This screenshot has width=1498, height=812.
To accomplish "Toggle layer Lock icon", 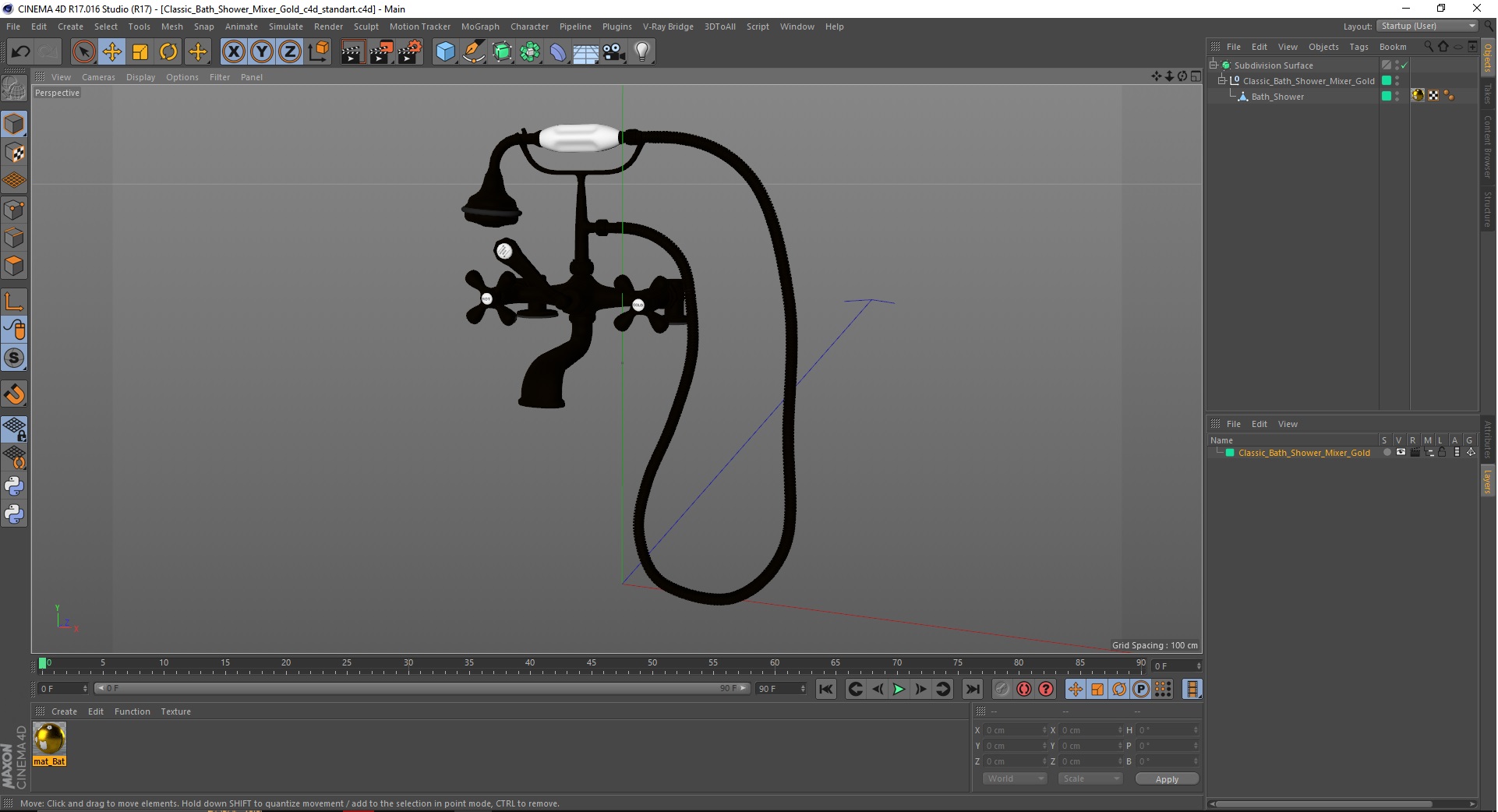I will 1442,453.
